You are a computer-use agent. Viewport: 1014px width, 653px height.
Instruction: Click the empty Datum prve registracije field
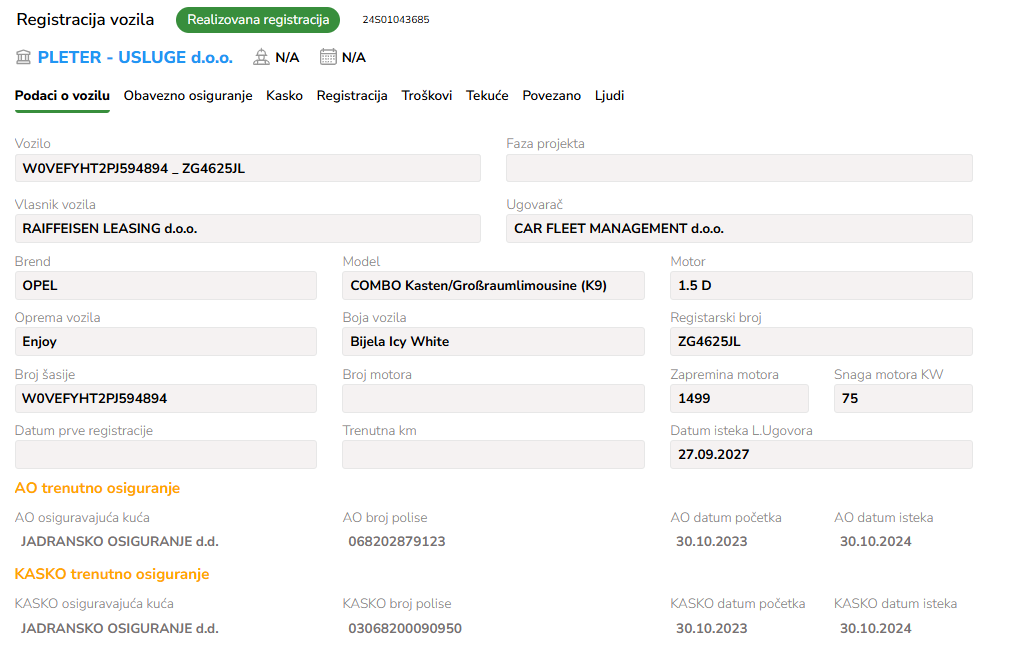166,455
